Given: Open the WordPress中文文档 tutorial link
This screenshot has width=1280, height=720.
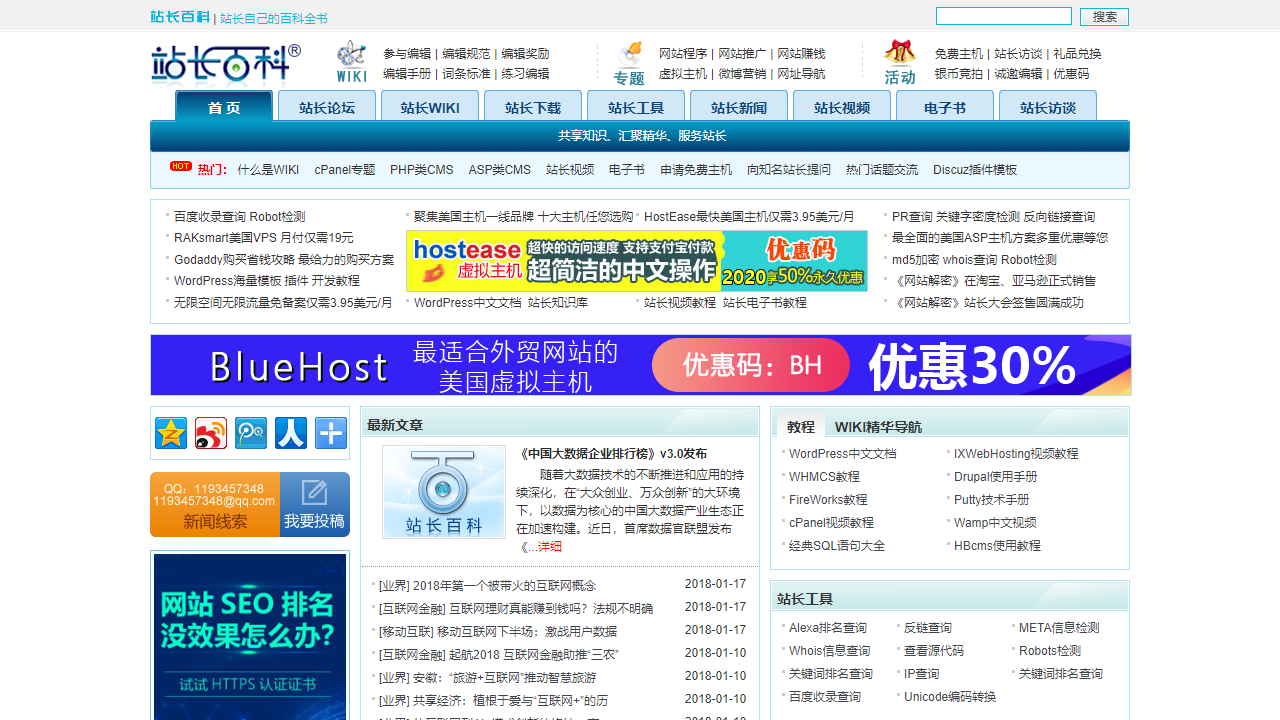Looking at the screenshot, I should tap(842, 454).
